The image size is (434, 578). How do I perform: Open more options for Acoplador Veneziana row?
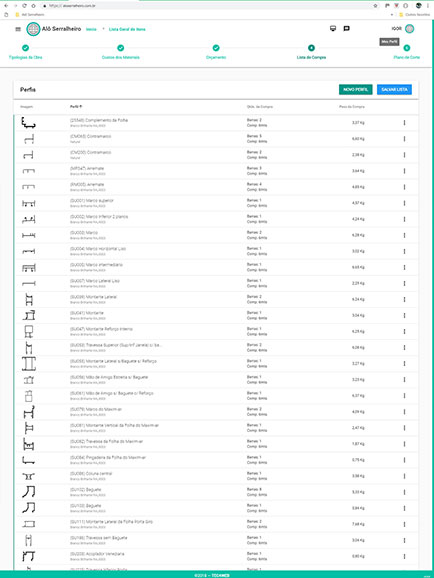(x=405, y=557)
